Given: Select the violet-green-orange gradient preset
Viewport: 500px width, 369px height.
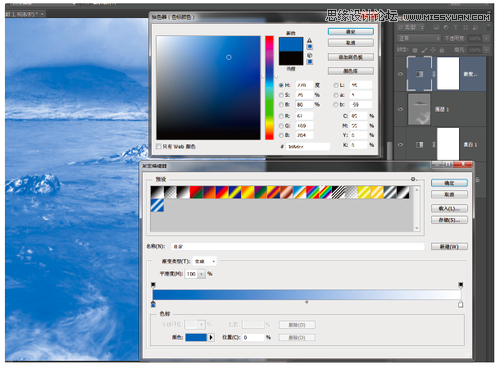Looking at the screenshot, I should (261, 193).
